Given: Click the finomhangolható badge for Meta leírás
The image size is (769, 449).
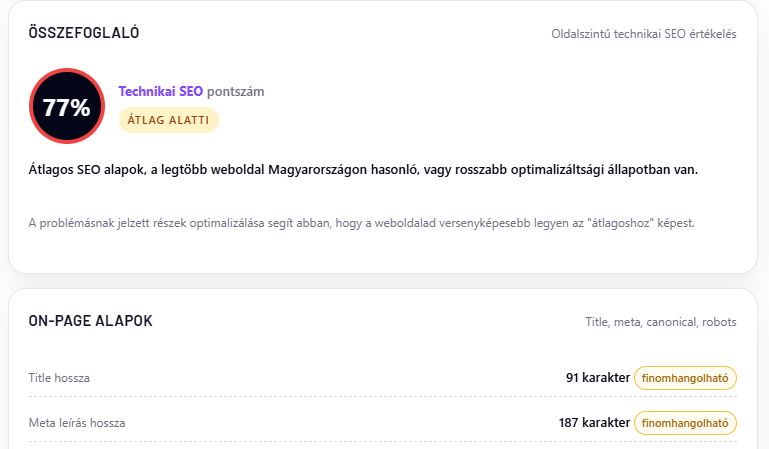Looking at the screenshot, I should pyautogui.click(x=685, y=423).
